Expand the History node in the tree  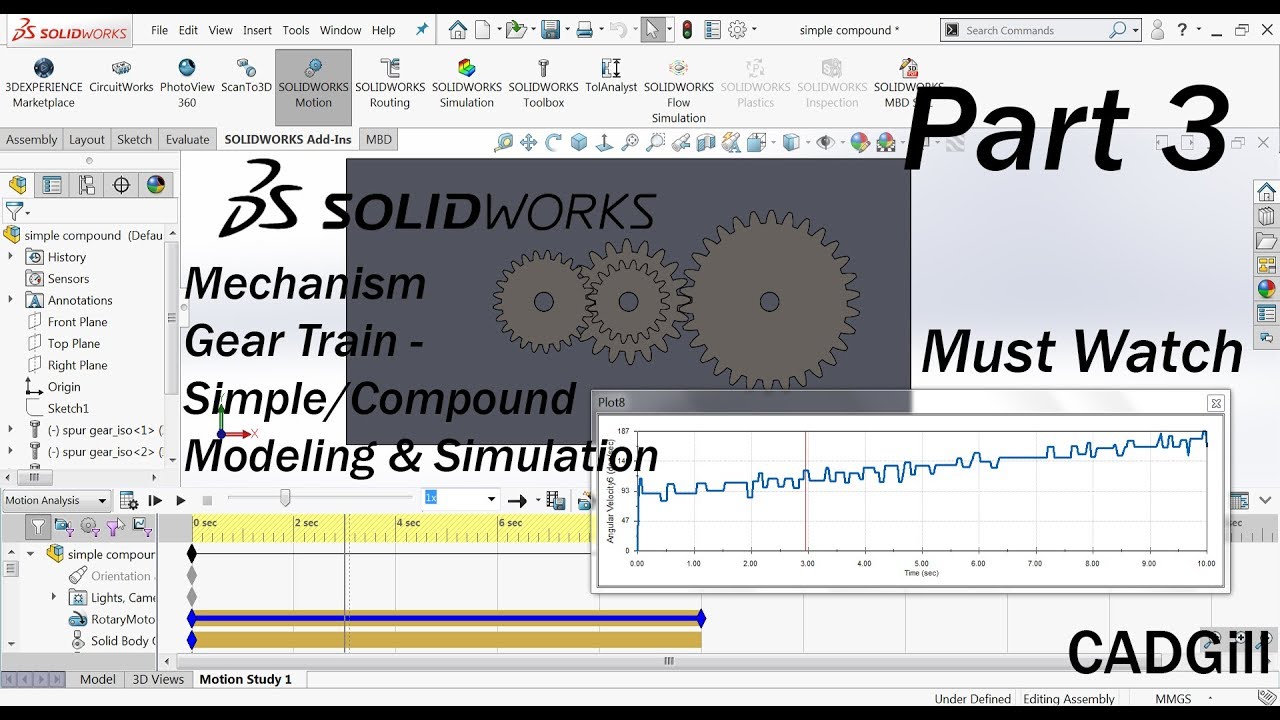11,257
